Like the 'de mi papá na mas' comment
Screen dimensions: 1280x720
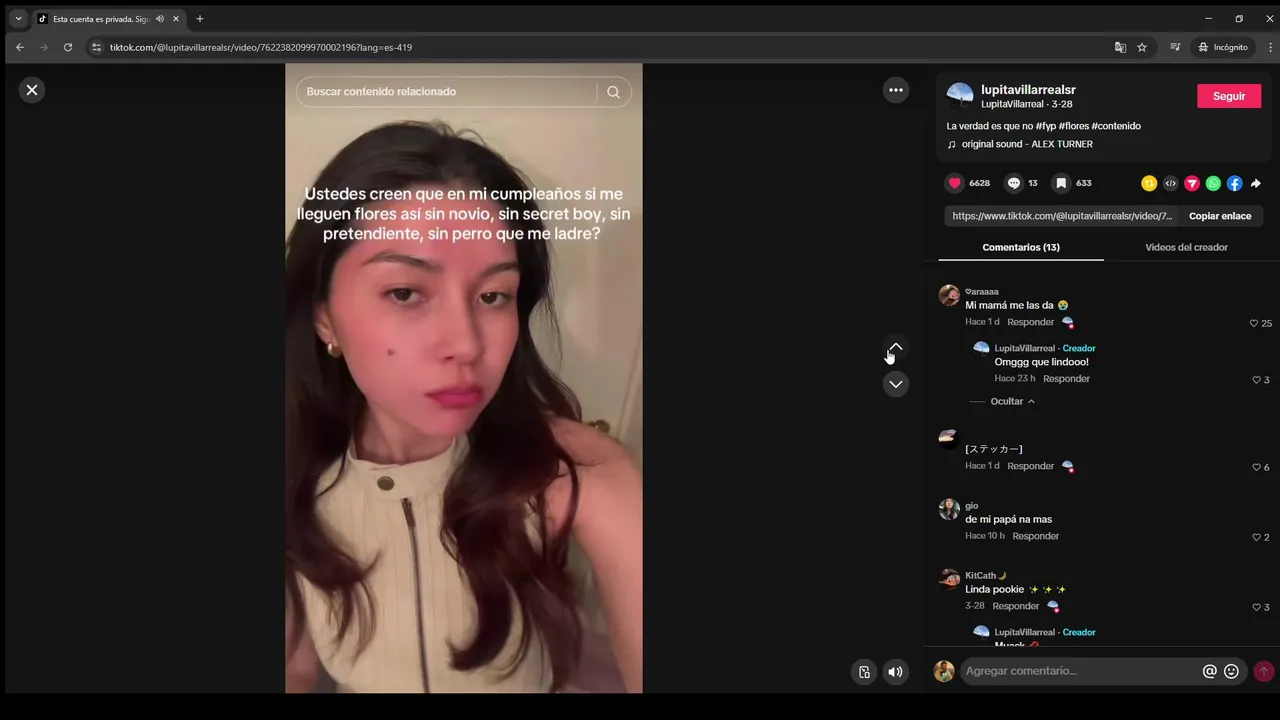click(x=1257, y=537)
